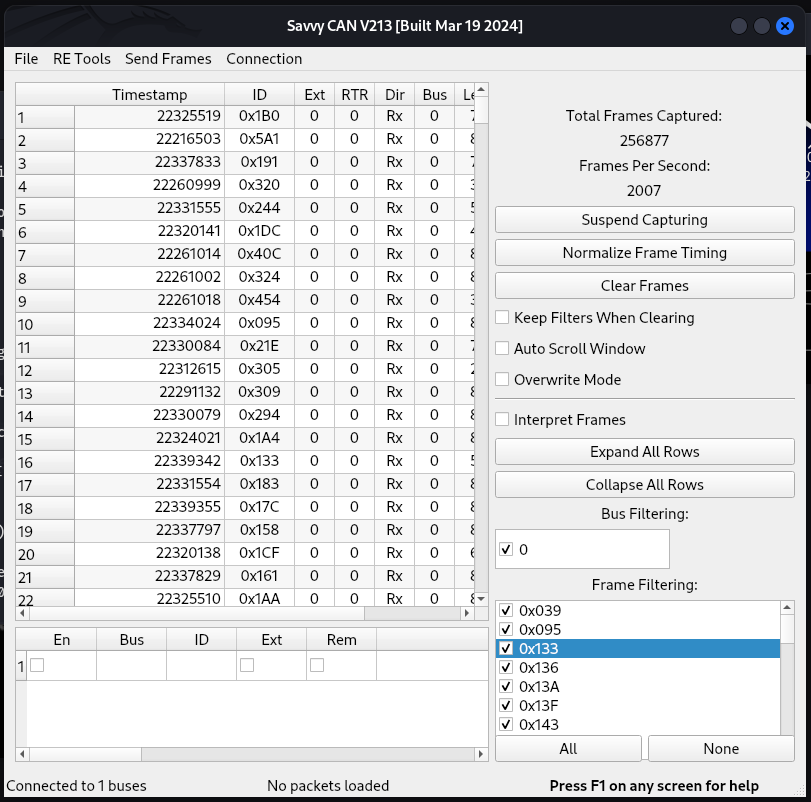
Task: Open the Send Frames menu
Action: tap(168, 59)
